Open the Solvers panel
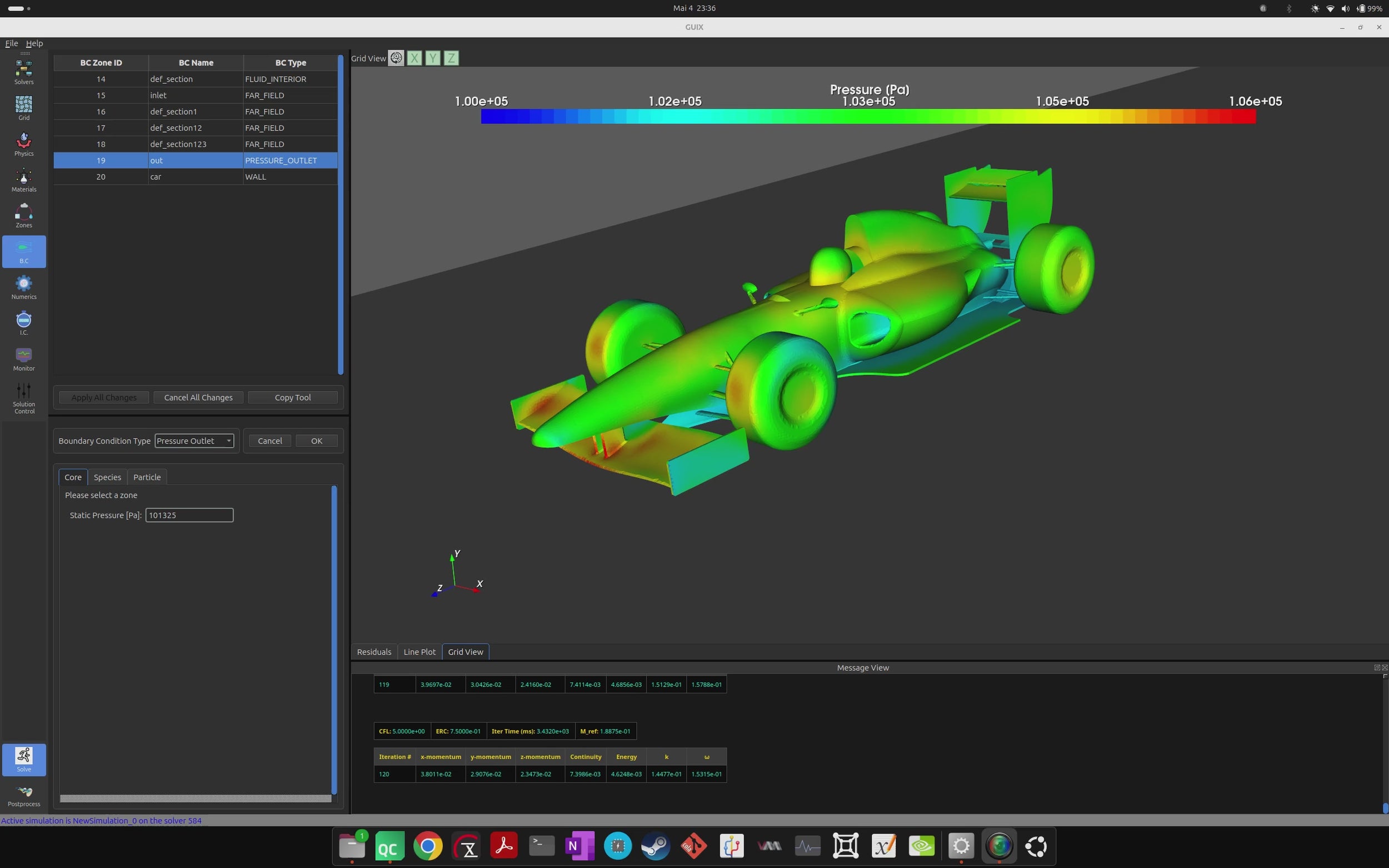The height and width of the screenshot is (868, 1389). pos(23,72)
